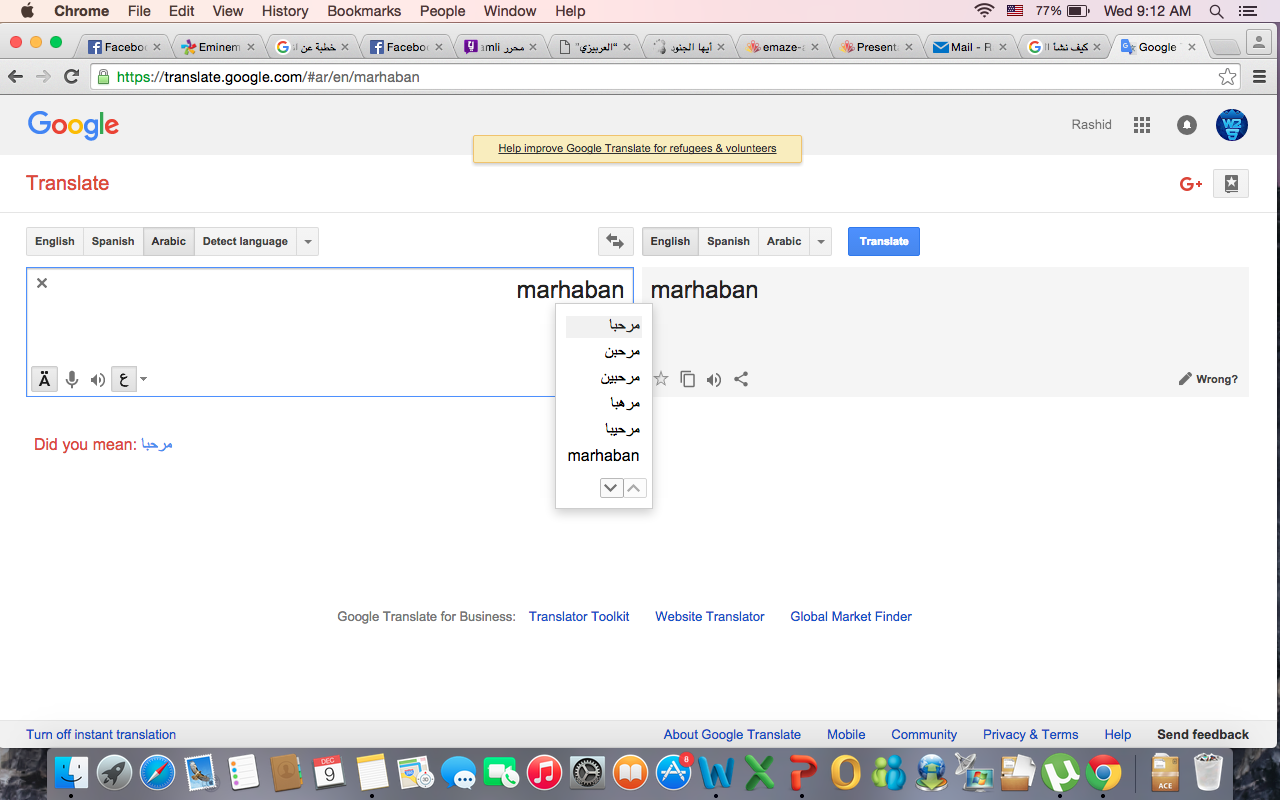This screenshot has height=800, width=1280.
Task: Click the copy translation icon
Action: coord(687,379)
